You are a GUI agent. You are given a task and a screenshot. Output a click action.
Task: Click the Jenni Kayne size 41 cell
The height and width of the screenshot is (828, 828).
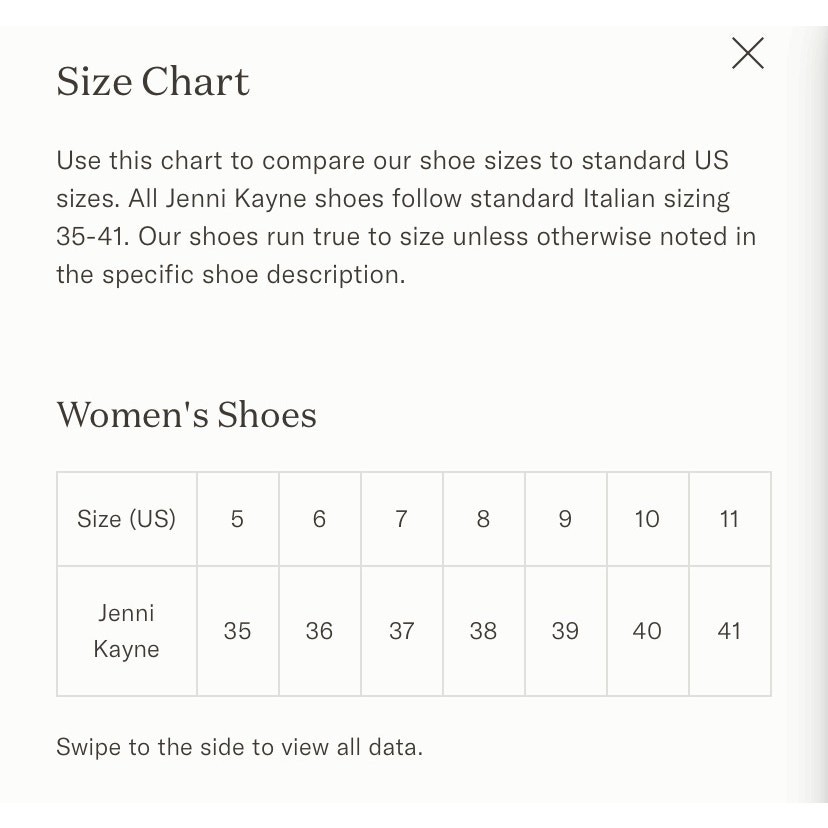coord(730,631)
